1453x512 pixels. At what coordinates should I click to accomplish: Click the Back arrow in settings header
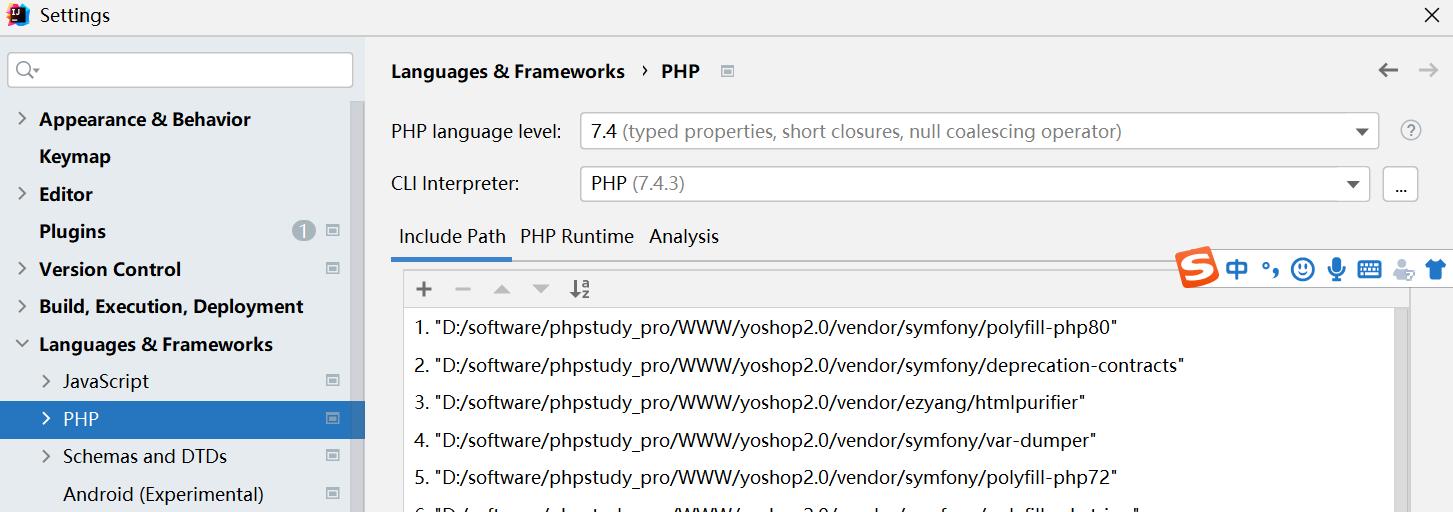1388,70
